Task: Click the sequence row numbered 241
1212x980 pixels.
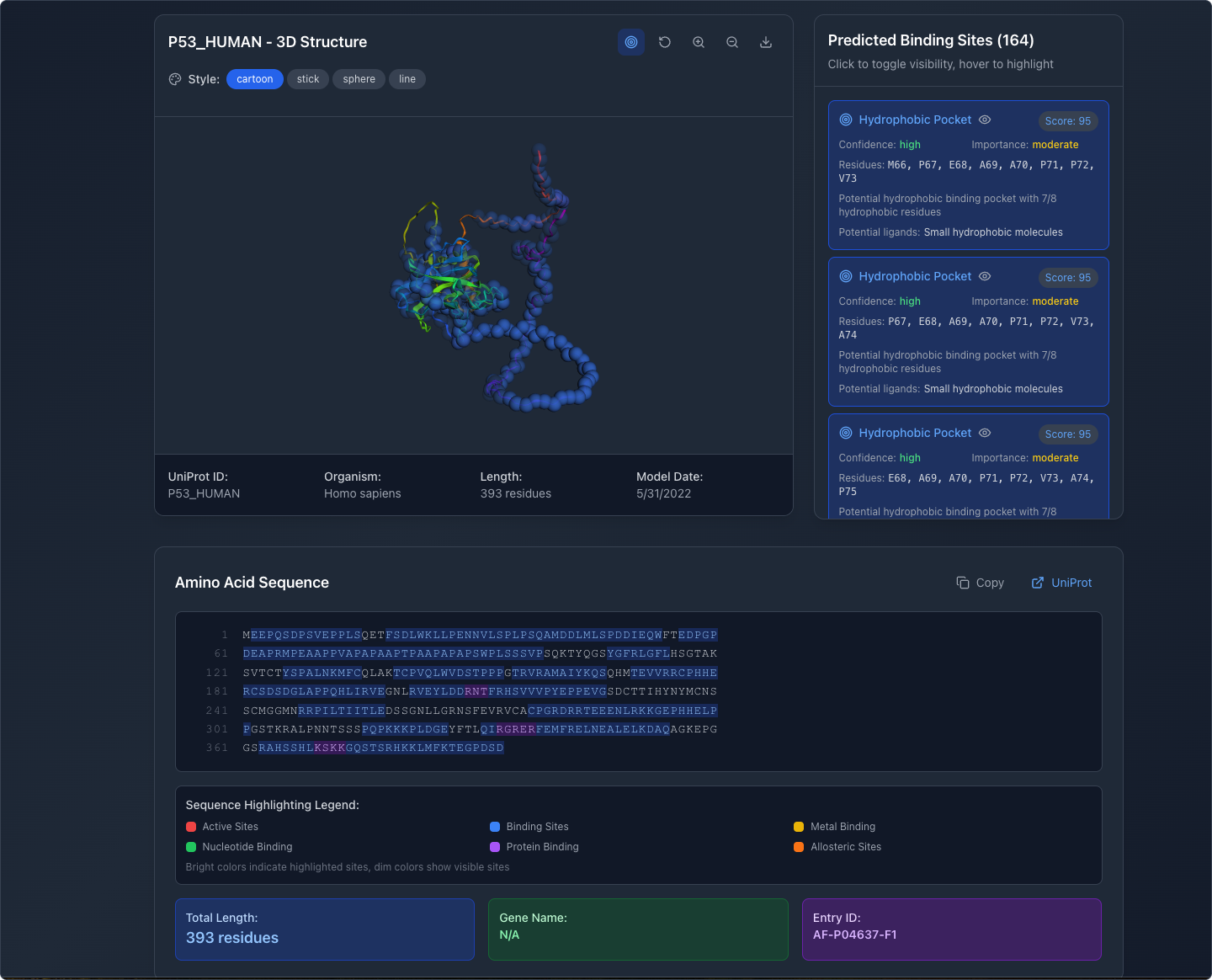Action: tap(480, 711)
